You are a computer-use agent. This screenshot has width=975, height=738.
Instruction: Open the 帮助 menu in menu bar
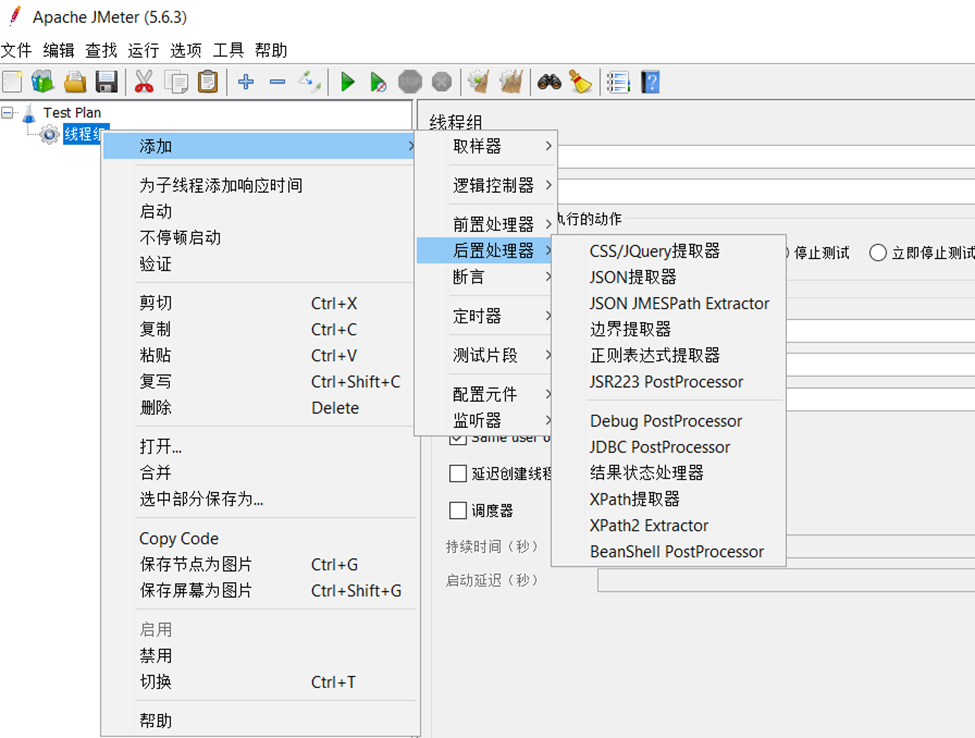point(271,50)
